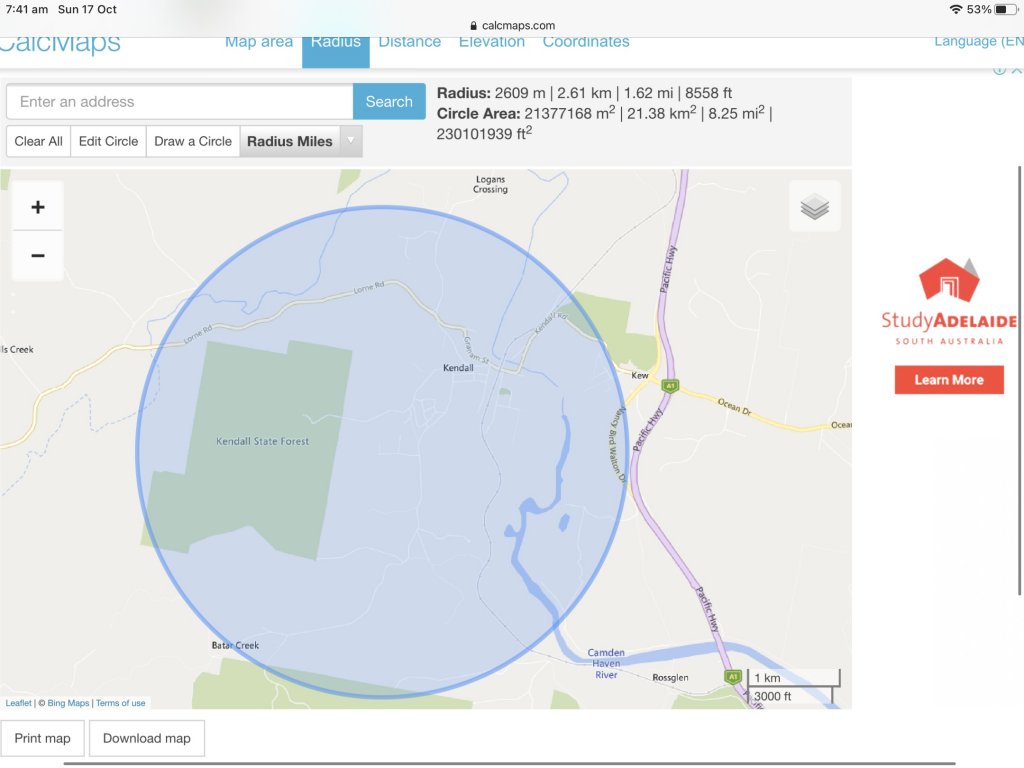The image size is (1024, 768).
Task: Click the StudyAdelaide logo in ad
Action: 948,301
